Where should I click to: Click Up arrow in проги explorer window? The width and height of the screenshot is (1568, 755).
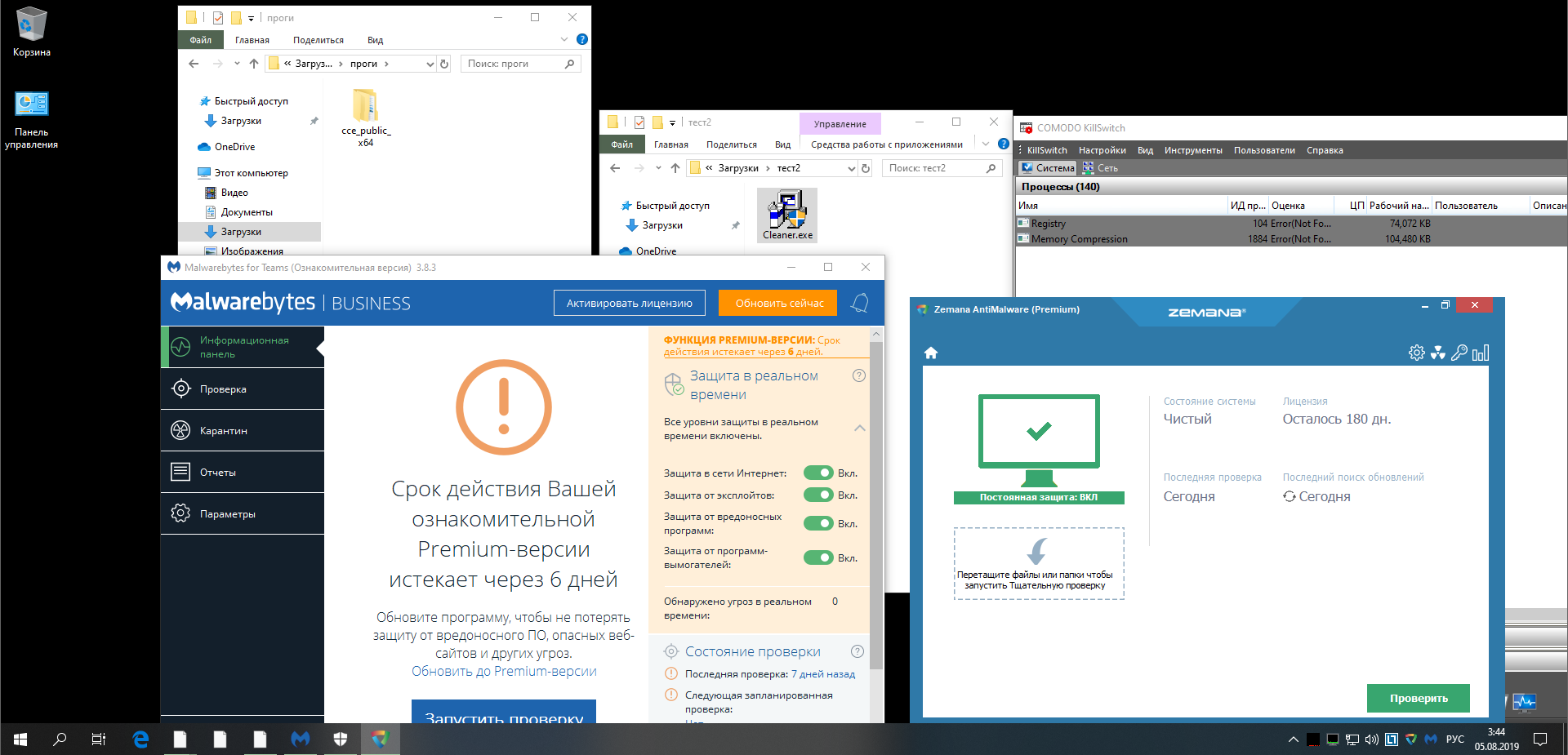tap(254, 64)
